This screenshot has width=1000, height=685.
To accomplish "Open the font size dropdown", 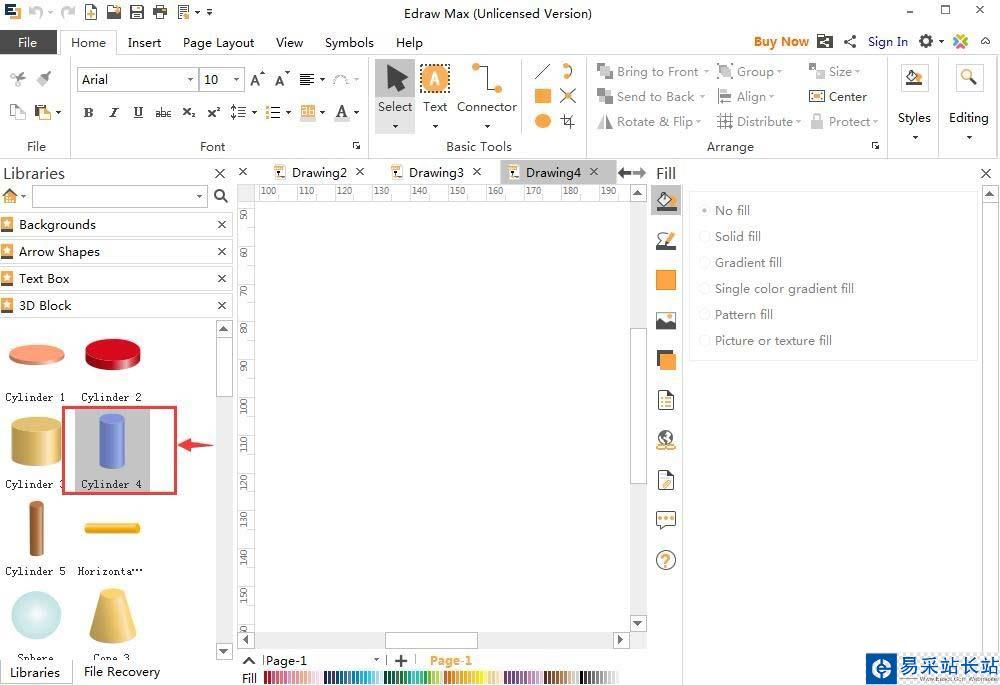I will (x=236, y=80).
